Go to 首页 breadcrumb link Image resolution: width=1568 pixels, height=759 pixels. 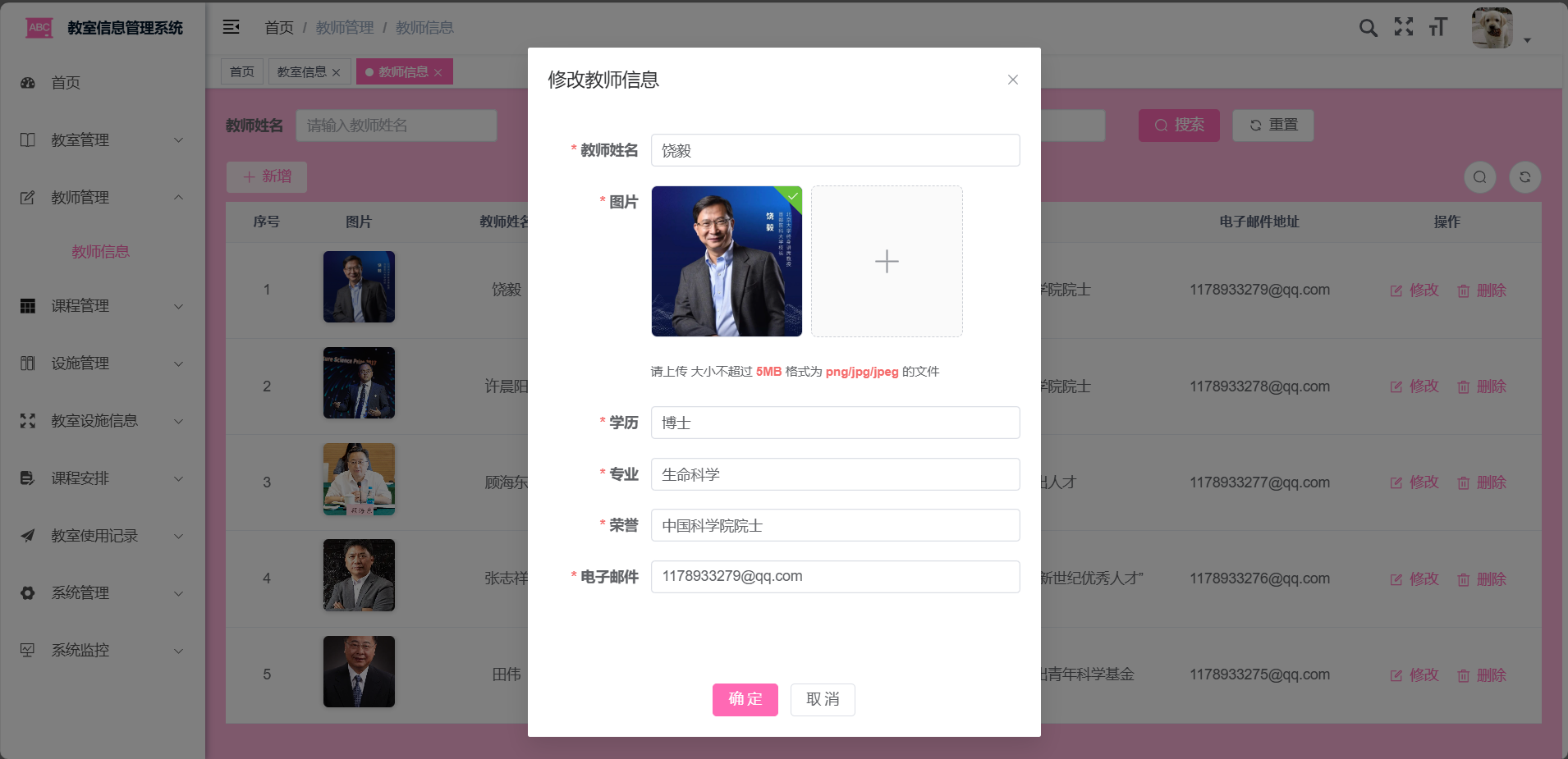click(x=279, y=28)
